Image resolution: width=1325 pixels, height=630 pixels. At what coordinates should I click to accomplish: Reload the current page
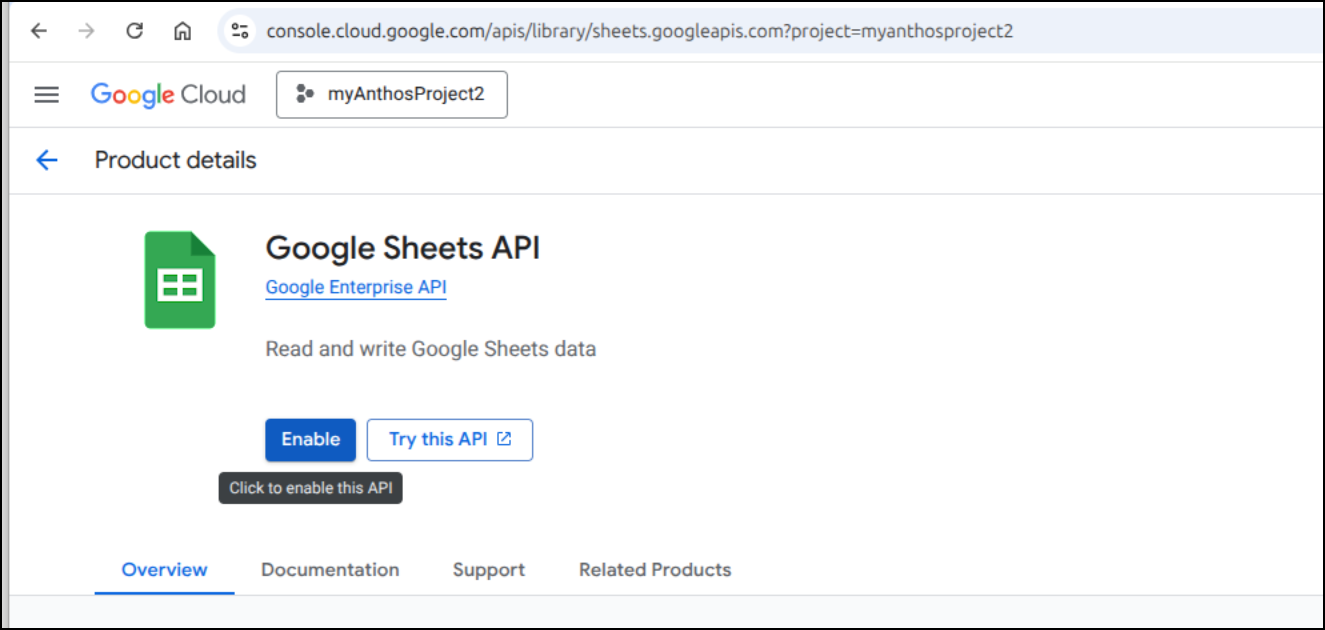135,31
